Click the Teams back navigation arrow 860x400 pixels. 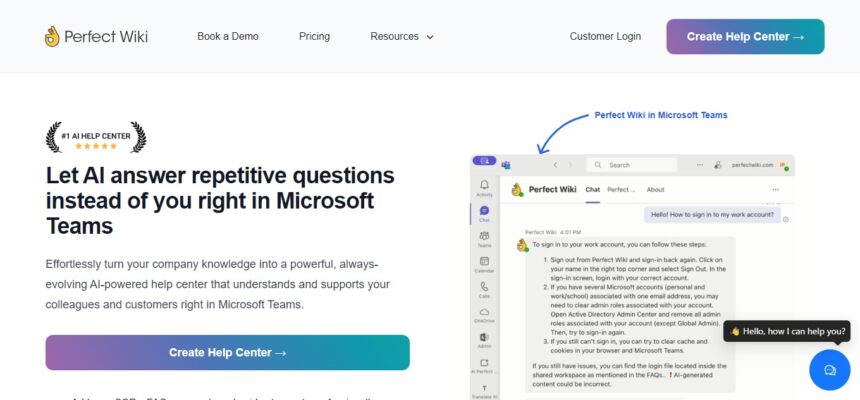[x=555, y=165]
